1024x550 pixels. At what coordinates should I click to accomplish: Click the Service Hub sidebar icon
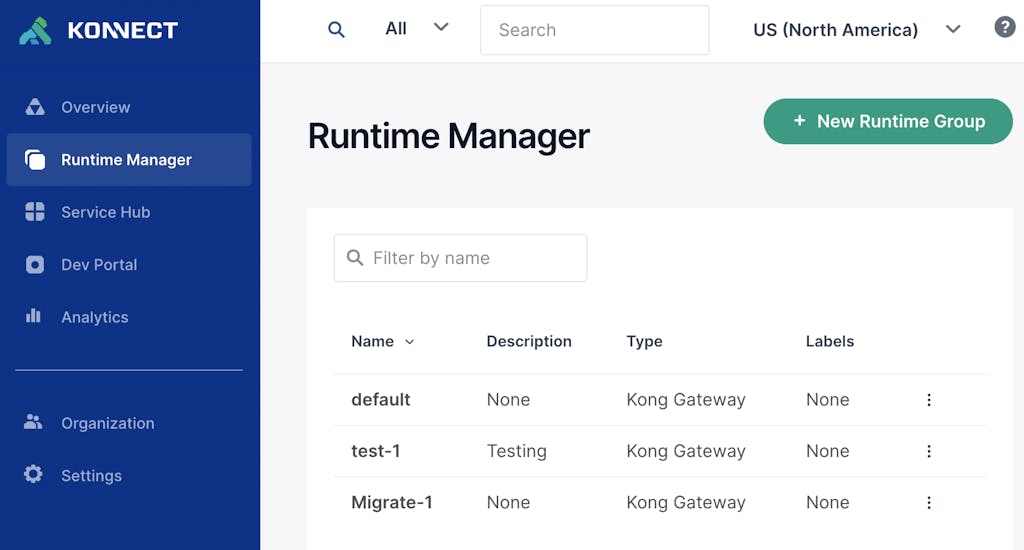pos(35,212)
